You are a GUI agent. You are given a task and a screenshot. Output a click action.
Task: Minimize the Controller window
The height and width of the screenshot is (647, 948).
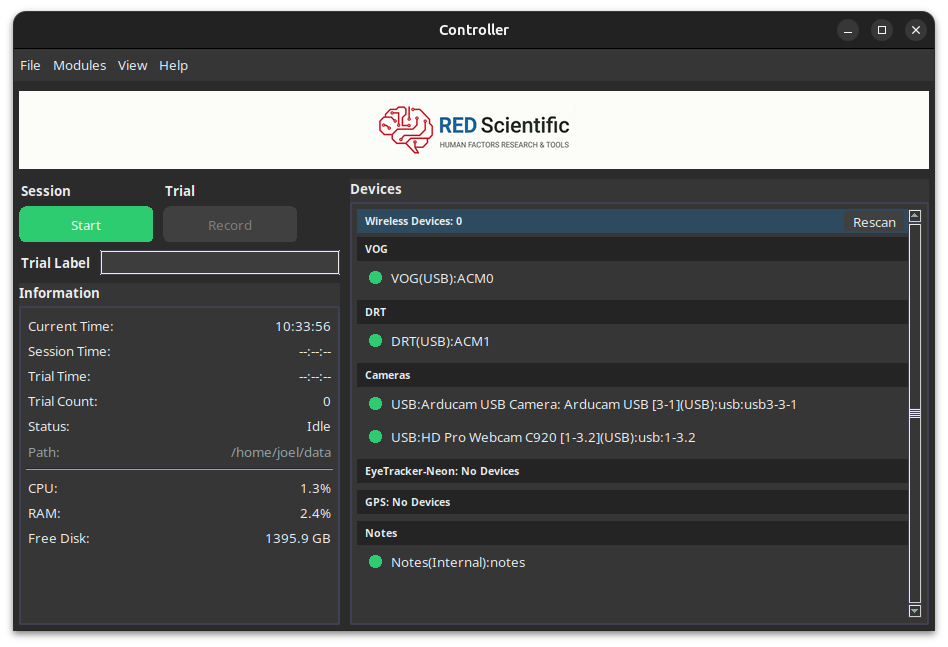[x=847, y=30]
